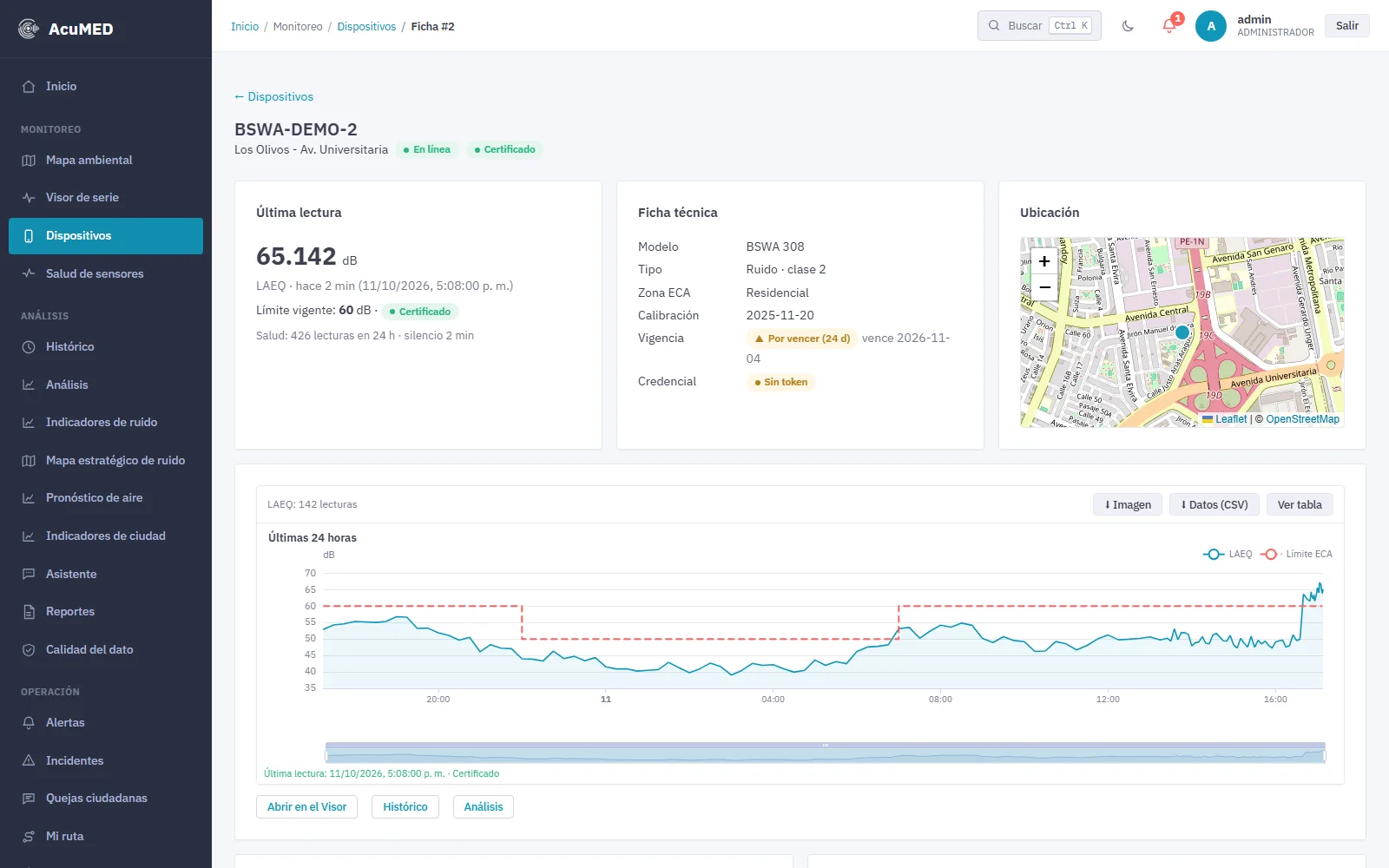Click the Visor de serie pulse icon
The height and width of the screenshot is (868, 1389).
coord(29,198)
